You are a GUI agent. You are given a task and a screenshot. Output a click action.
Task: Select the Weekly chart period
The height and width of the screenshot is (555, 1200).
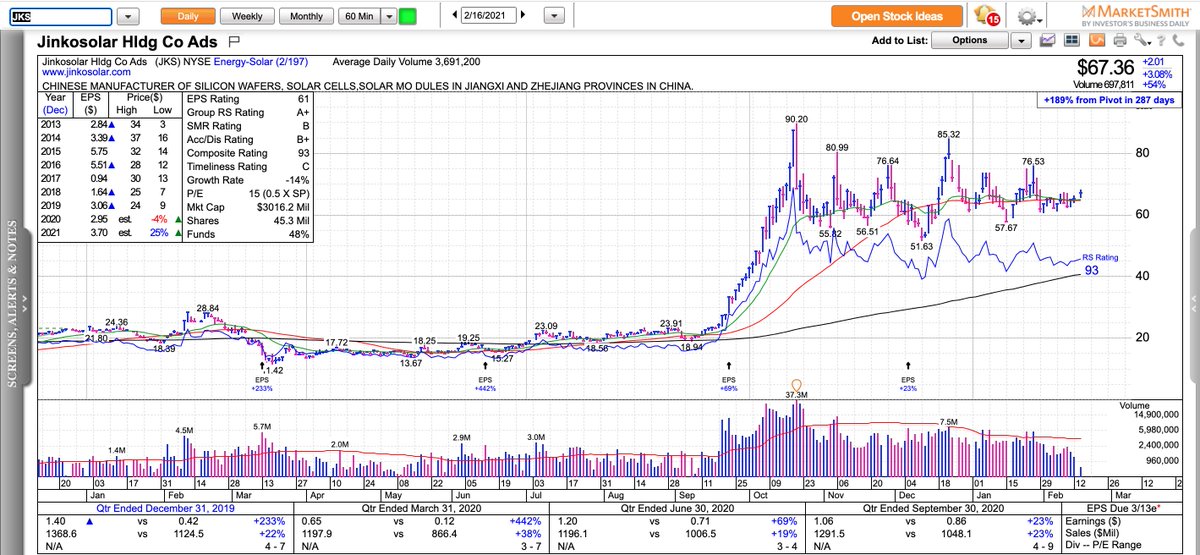pos(247,17)
